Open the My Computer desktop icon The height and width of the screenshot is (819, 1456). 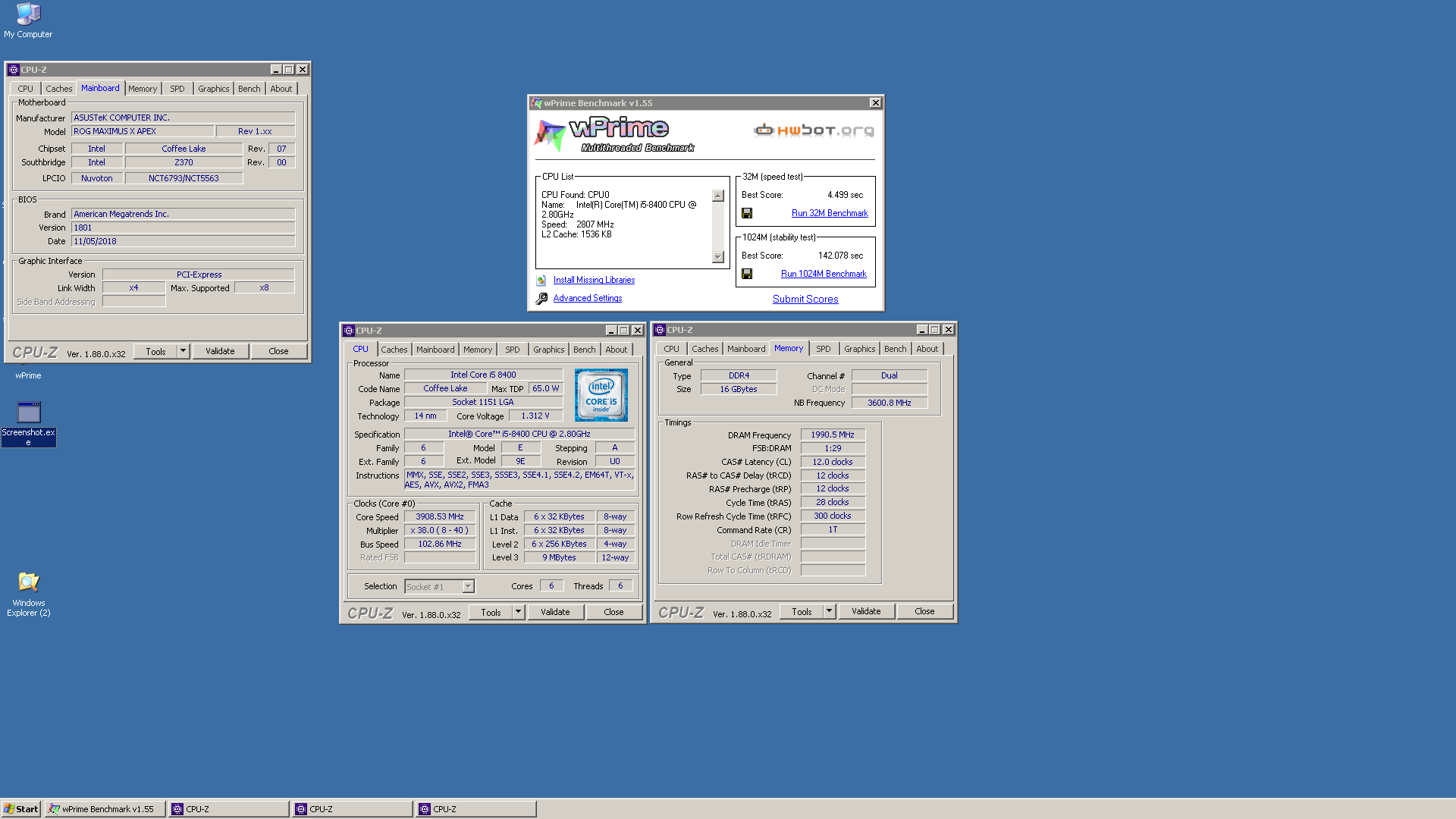tap(28, 20)
